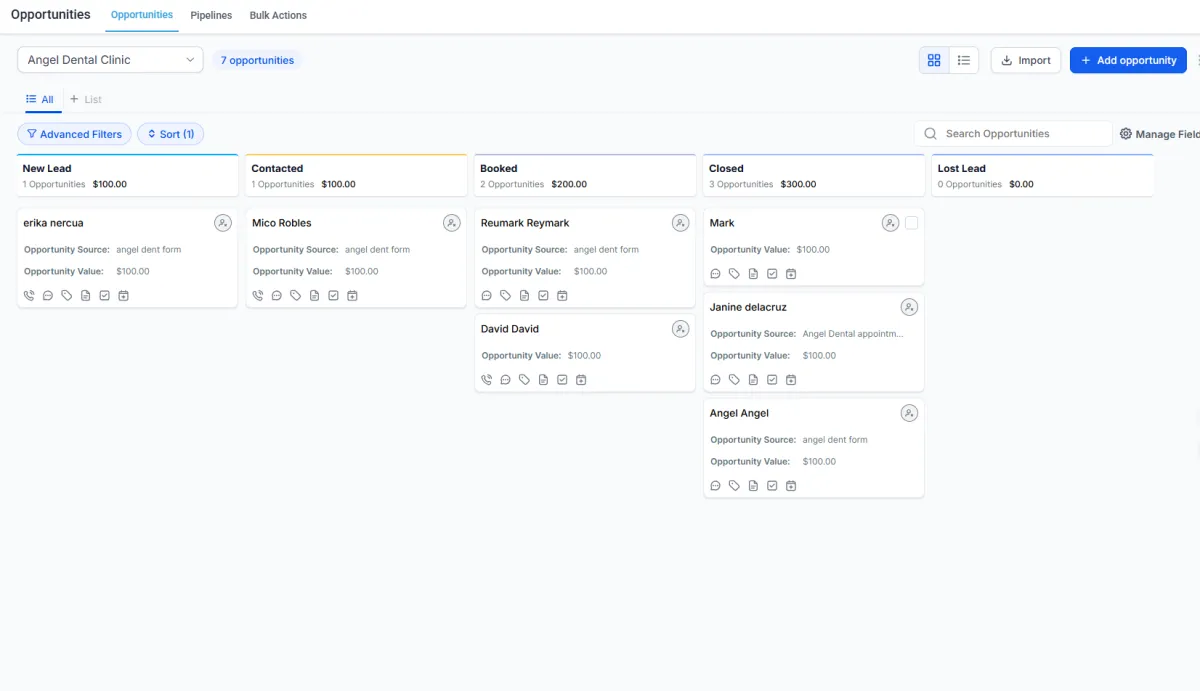Switch to the list view layout
Screen dimensions: 1200x691
click(964, 60)
